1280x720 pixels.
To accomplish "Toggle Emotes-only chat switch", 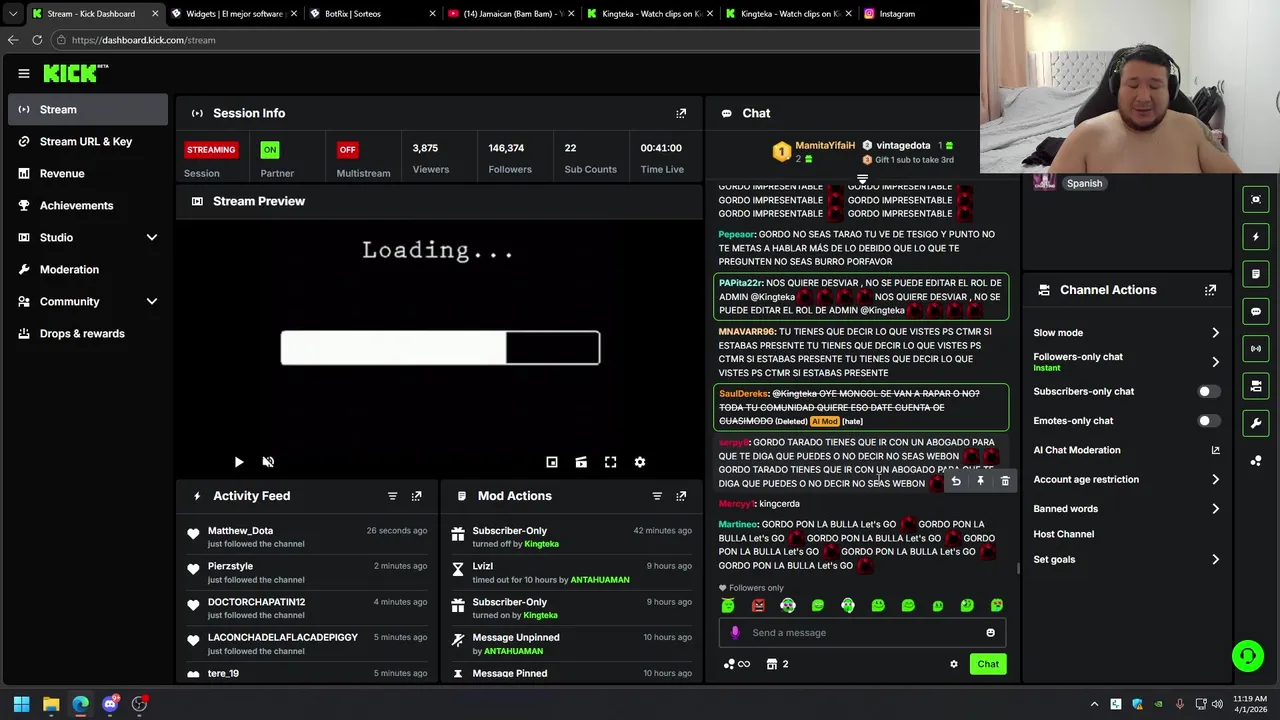I will 1209,421.
